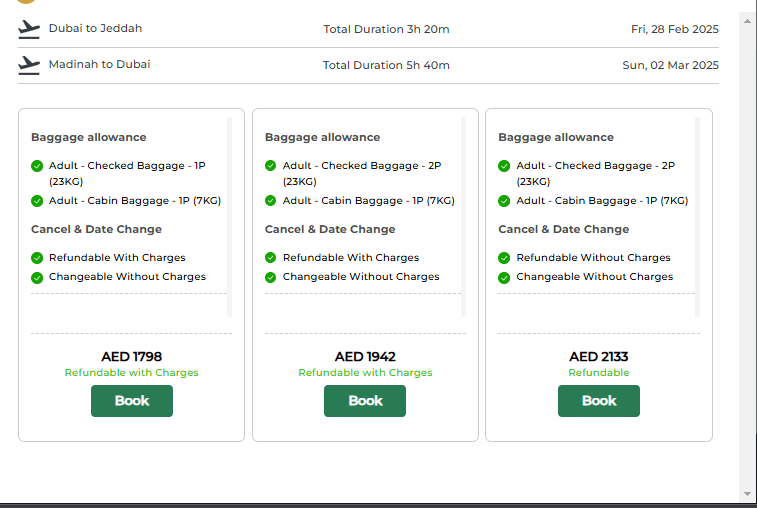Image resolution: width=757 pixels, height=508 pixels.
Task: Click the inner scrollbar of the AED 1798 card
Action: (229, 215)
